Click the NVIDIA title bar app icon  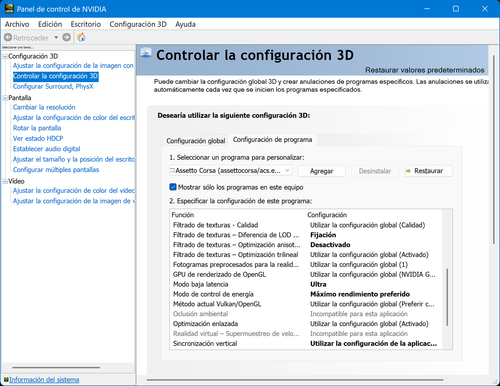[x=9, y=8]
